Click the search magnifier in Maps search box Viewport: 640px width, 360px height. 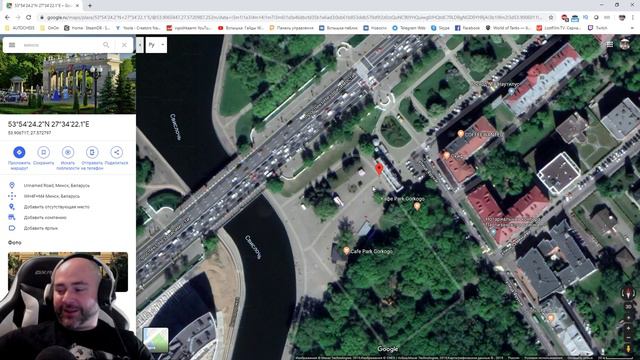106,45
